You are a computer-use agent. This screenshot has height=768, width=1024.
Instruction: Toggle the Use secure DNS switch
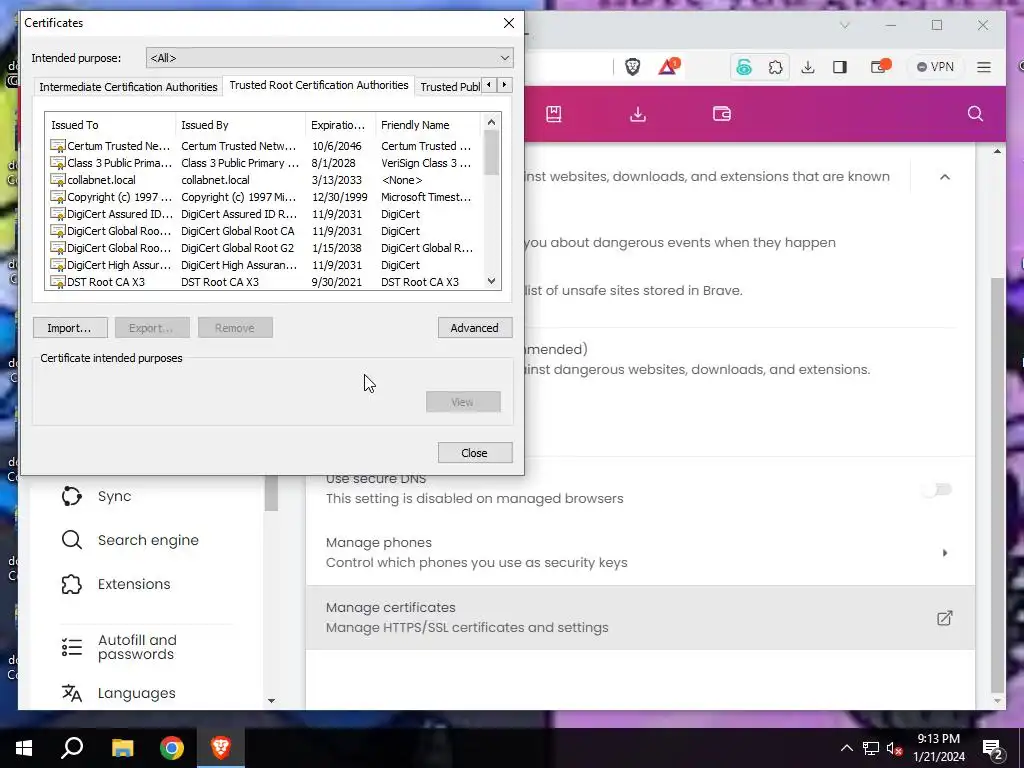(938, 489)
